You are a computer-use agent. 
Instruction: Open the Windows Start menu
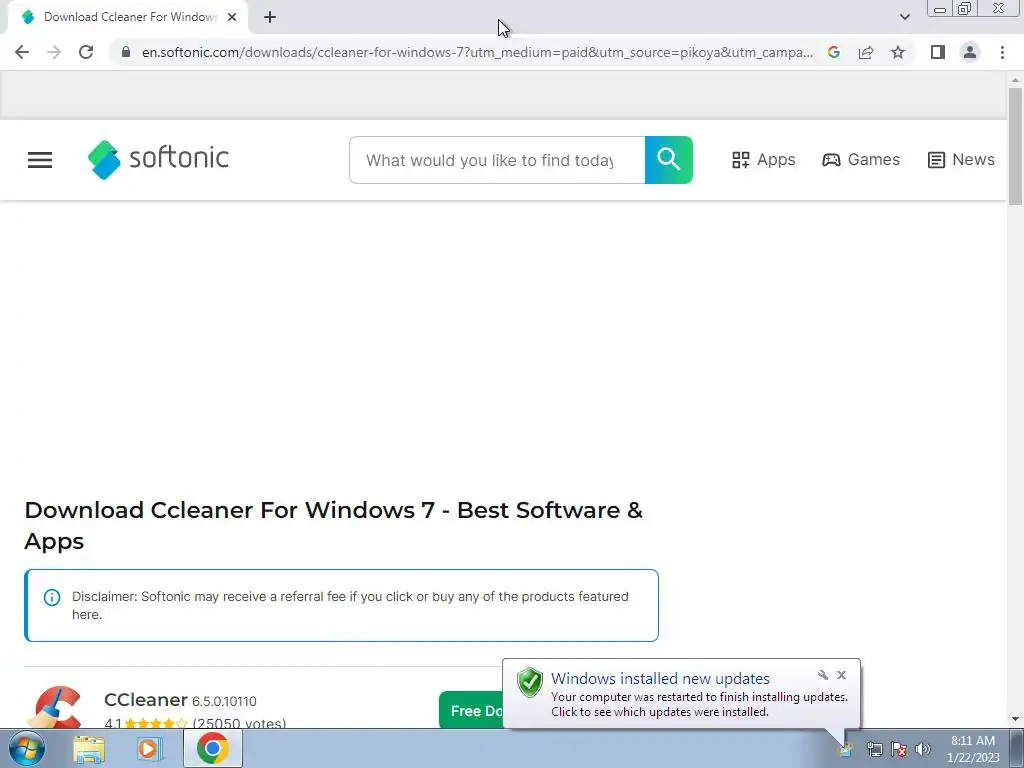tap(27, 748)
